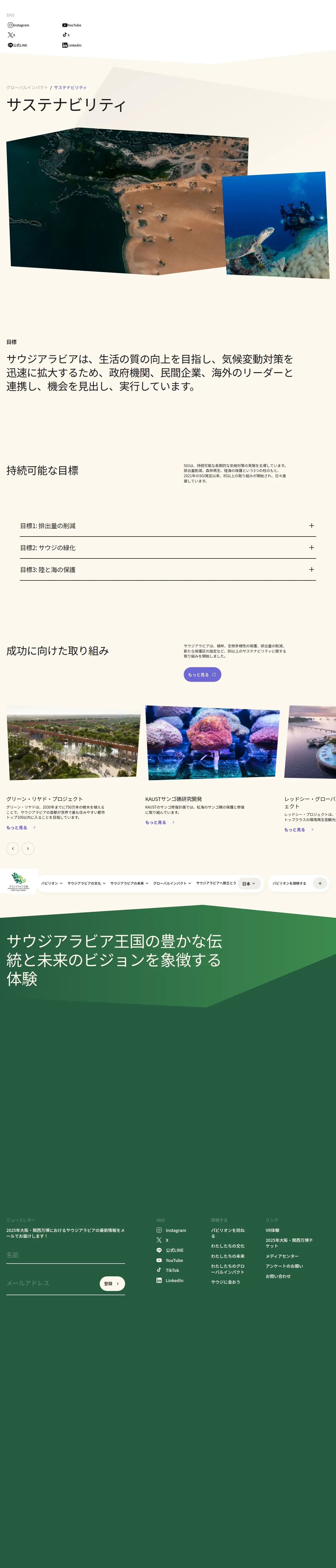This screenshot has height=1568, width=336.
Task: Expand 目標1: 排出量の削減 accordion
Action: [168, 525]
